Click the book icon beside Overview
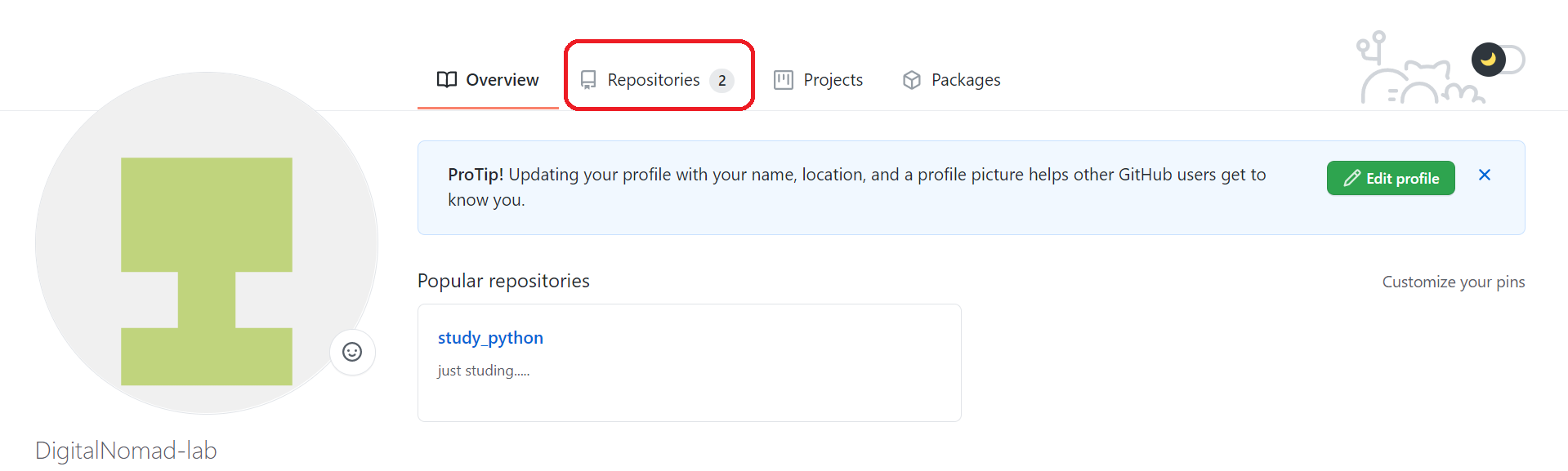Image resolution: width=1568 pixels, height=471 pixels. pyautogui.click(x=446, y=79)
